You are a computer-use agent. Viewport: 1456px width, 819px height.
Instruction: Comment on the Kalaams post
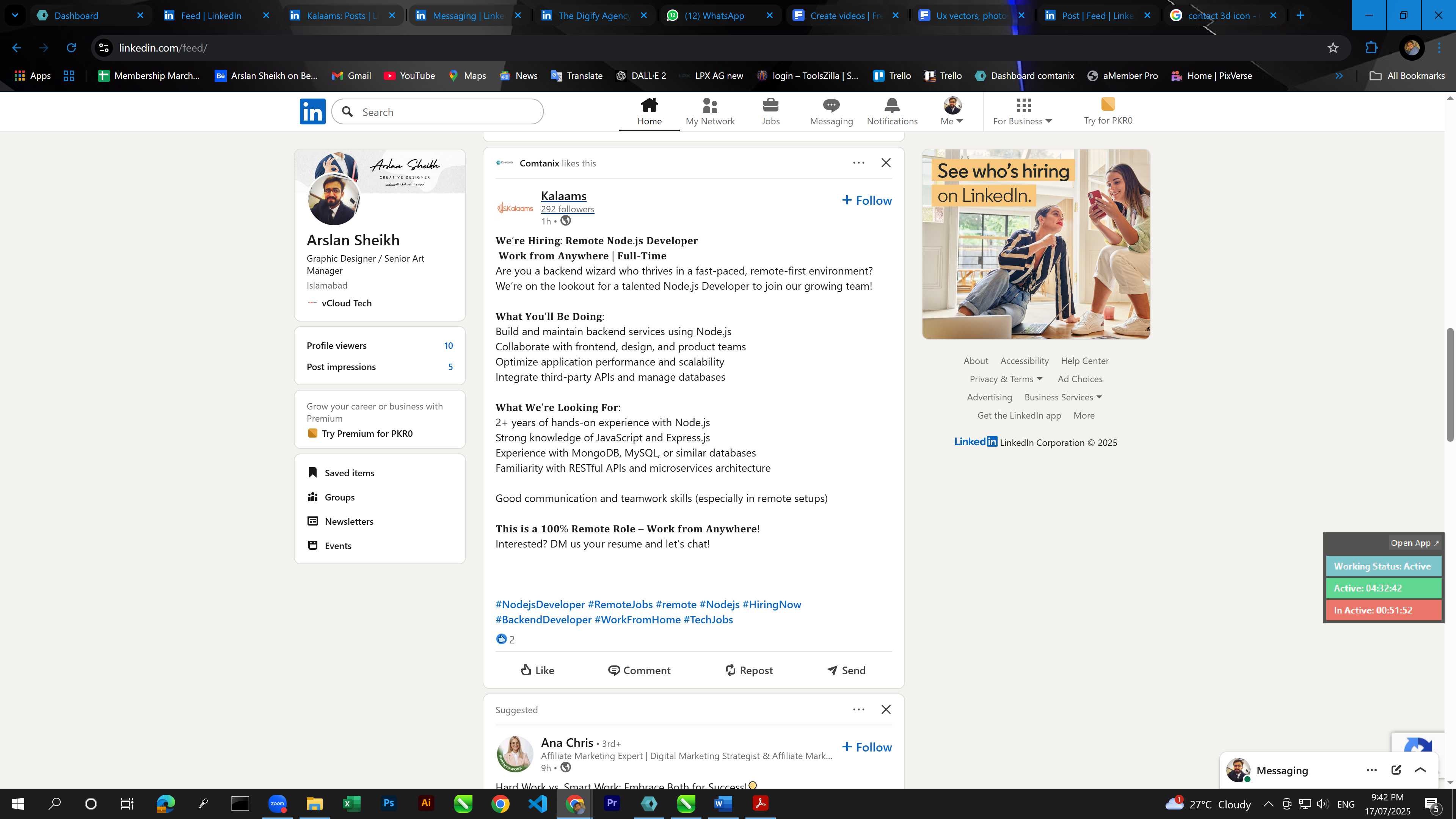639,670
